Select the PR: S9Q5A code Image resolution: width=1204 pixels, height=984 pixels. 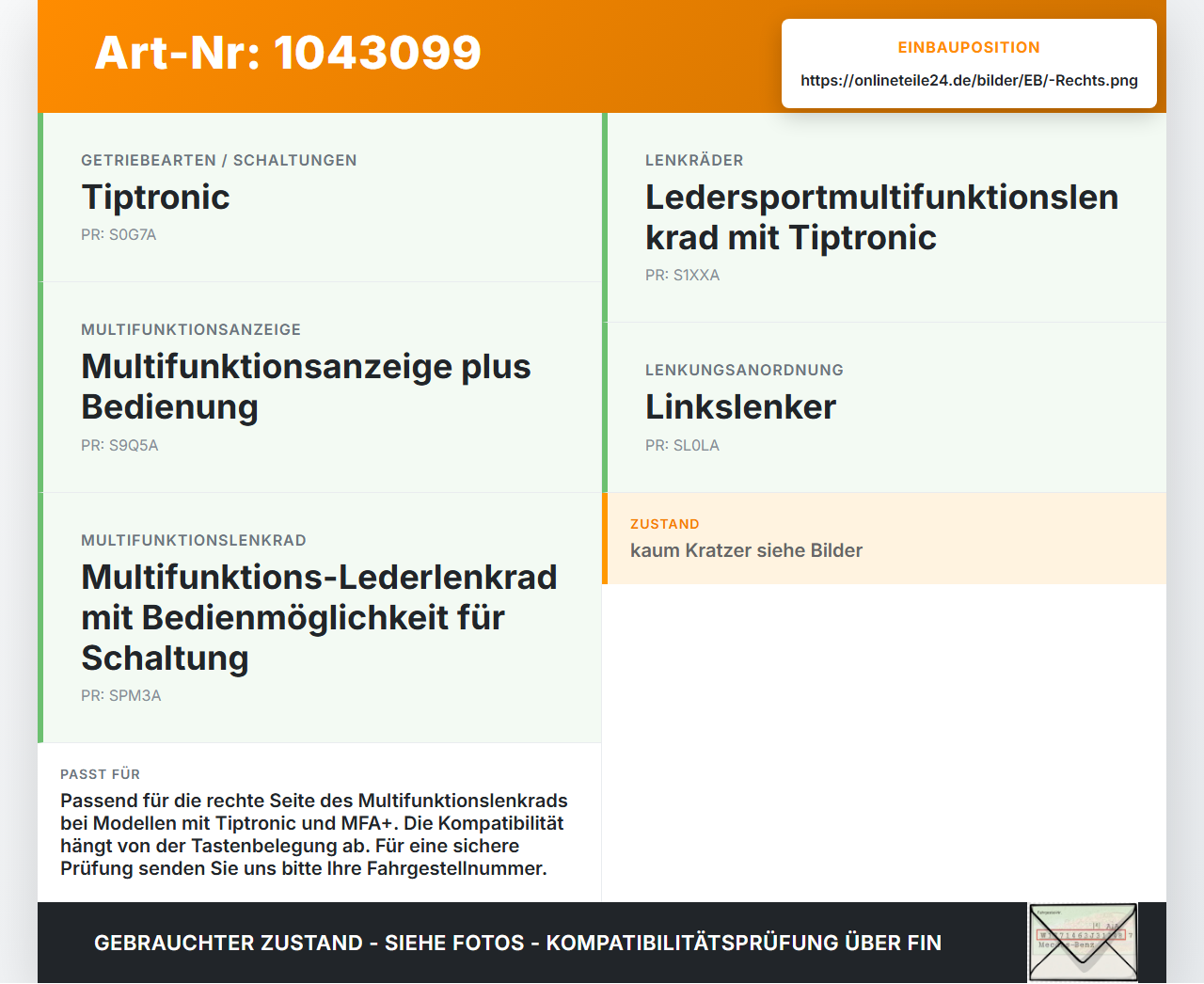click(x=119, y=445)
